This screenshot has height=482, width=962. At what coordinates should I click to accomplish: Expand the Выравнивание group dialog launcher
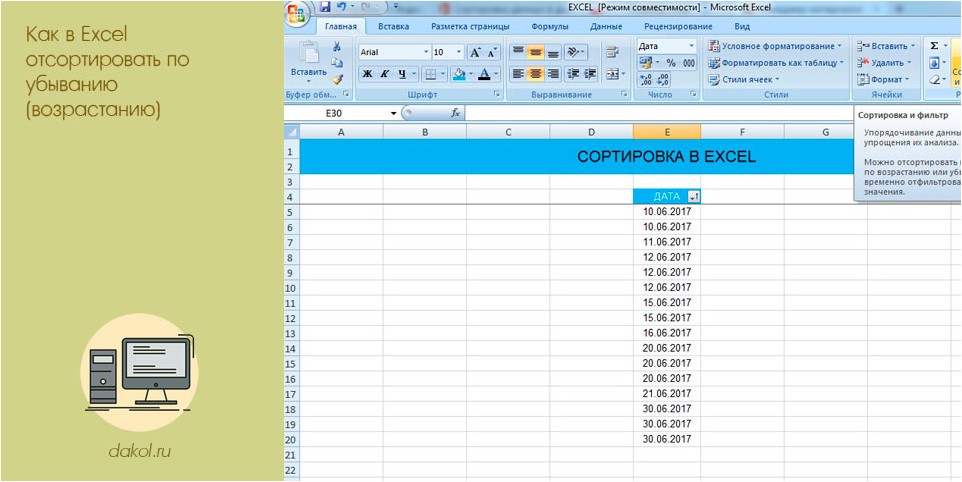(625, 95)
